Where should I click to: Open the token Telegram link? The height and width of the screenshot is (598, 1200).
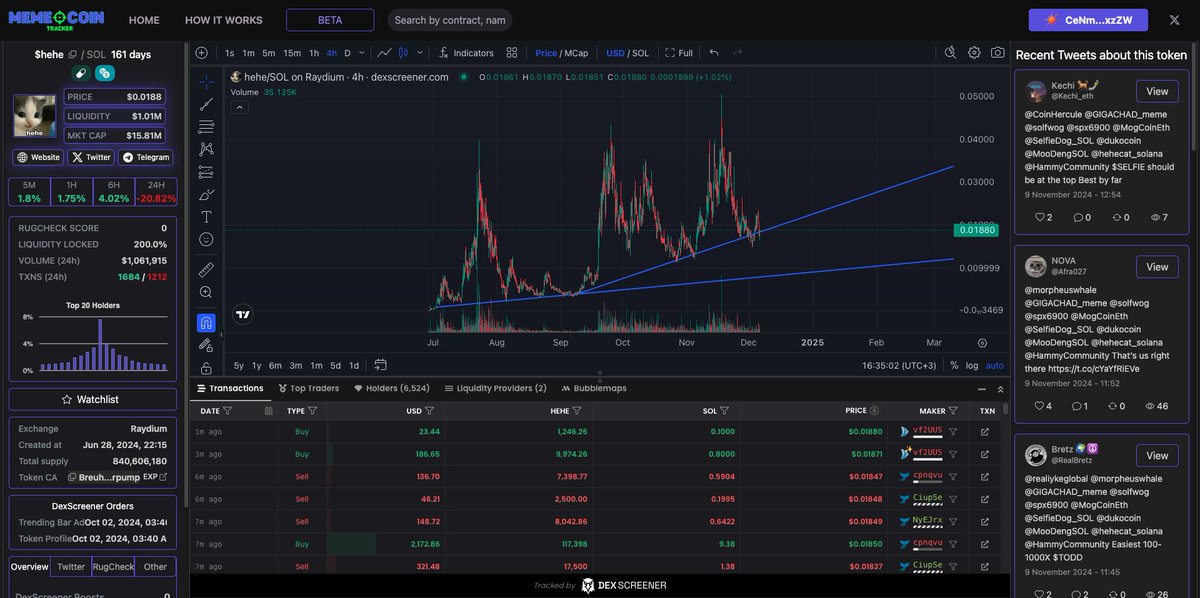[145, 157]
